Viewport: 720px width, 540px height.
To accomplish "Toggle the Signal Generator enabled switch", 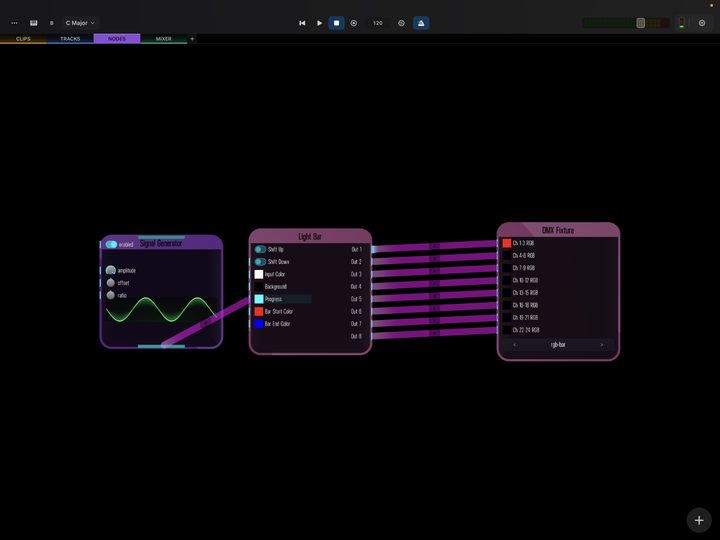I will 112,244.
